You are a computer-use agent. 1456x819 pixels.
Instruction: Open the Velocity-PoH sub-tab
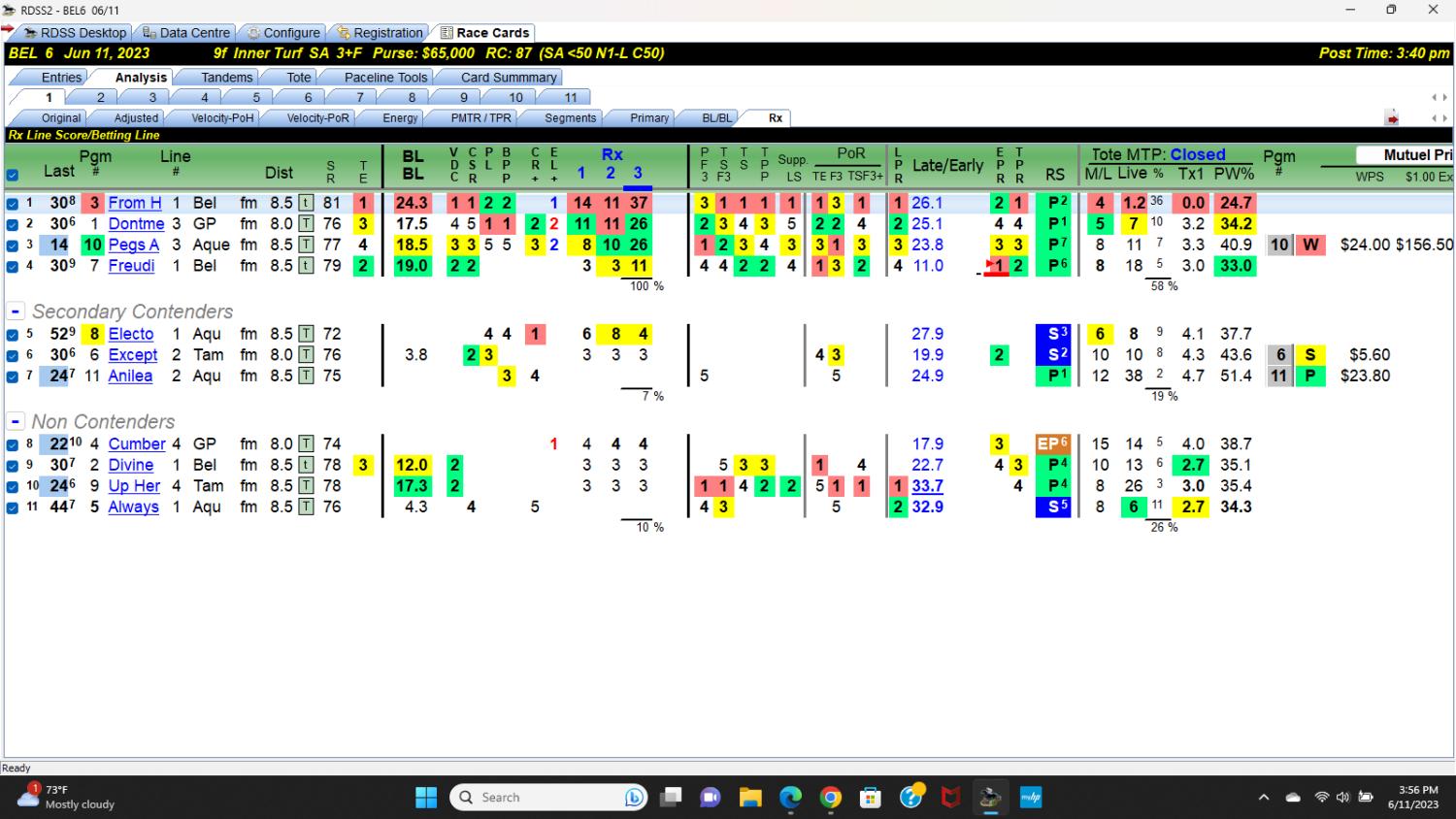pos(222,118)
